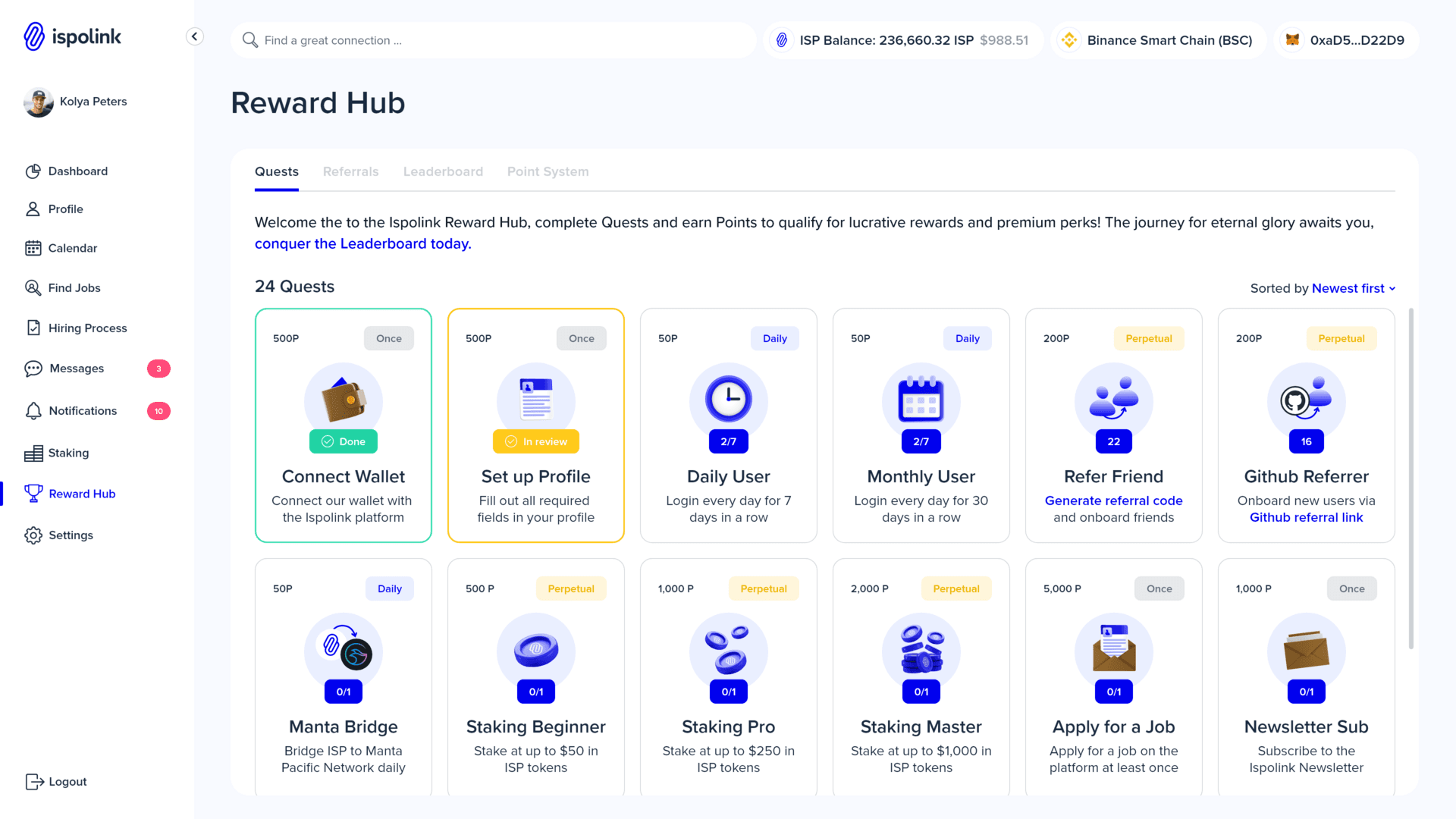Click conquer the Leaderboard today link

[362, 243]
